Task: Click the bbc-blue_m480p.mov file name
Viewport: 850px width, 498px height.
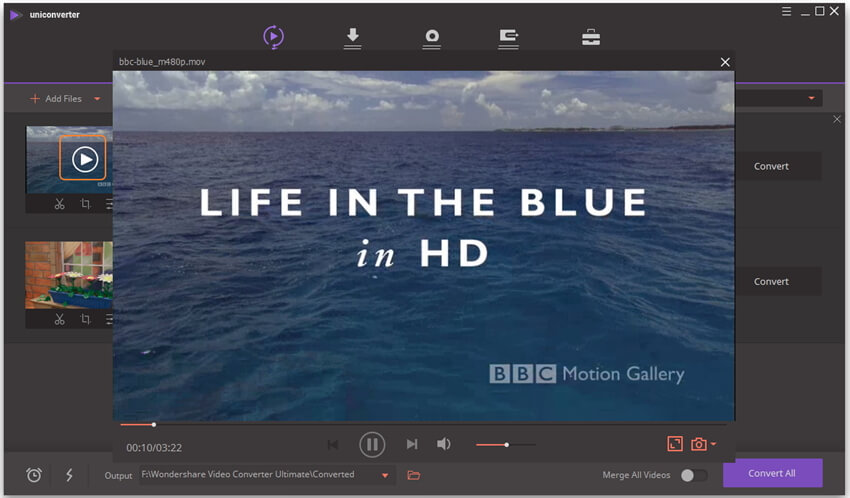Action: pyautogui.click(x=162, y=62)
